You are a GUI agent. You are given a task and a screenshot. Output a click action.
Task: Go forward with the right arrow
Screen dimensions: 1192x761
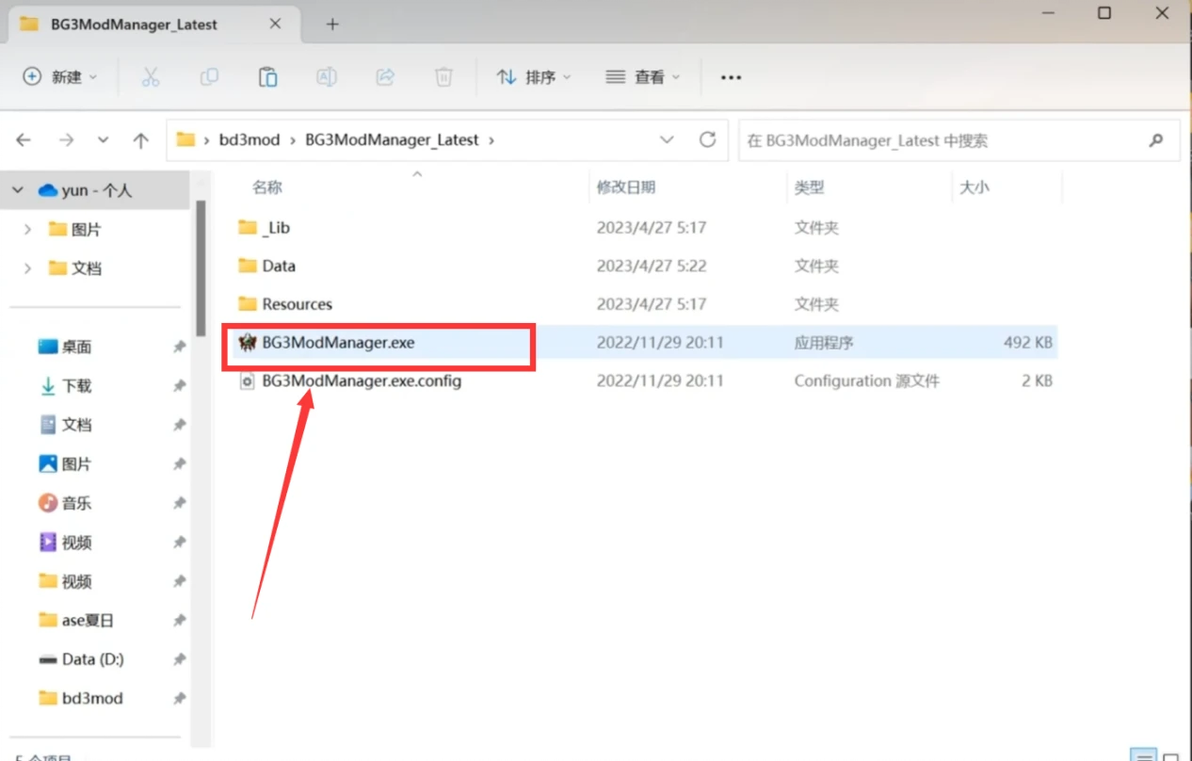tap(66, 140)
